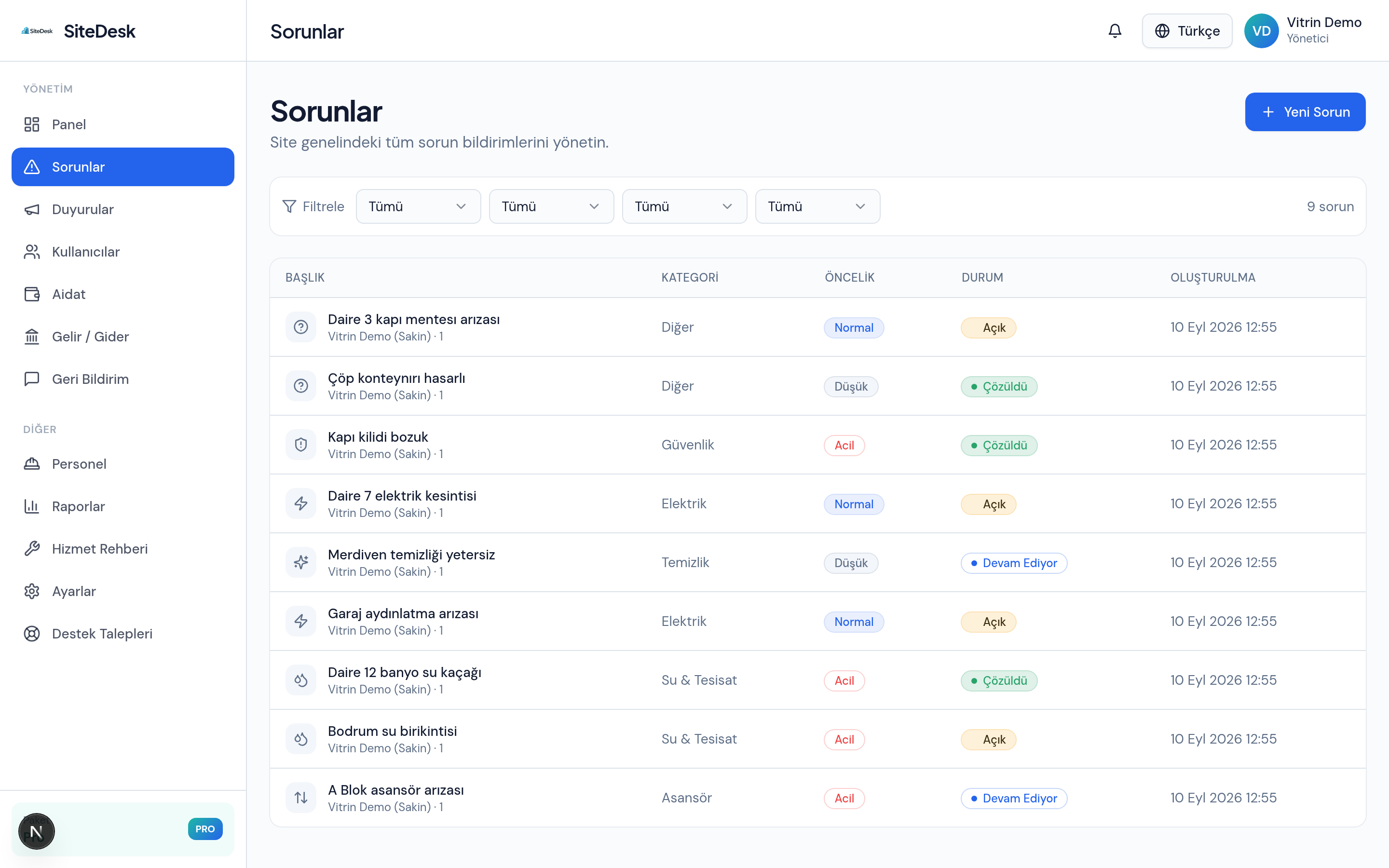Click the funnel Filtrele icon
This screenshot has height=868, width=1389.
coord(289,207)
